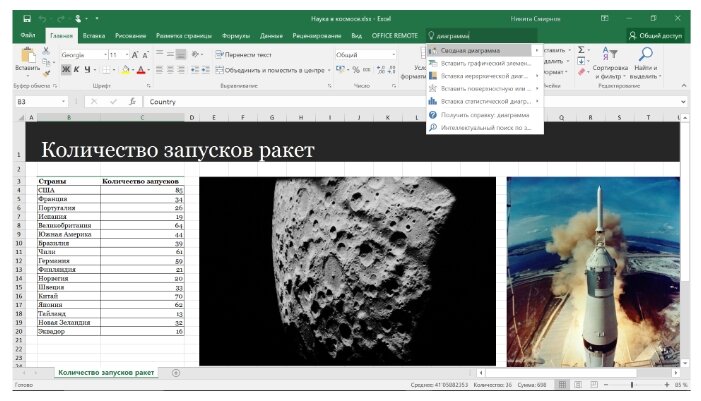Open Name Box B3 dropdown arrow
The image size is (701, 401).
click(63, 102)
